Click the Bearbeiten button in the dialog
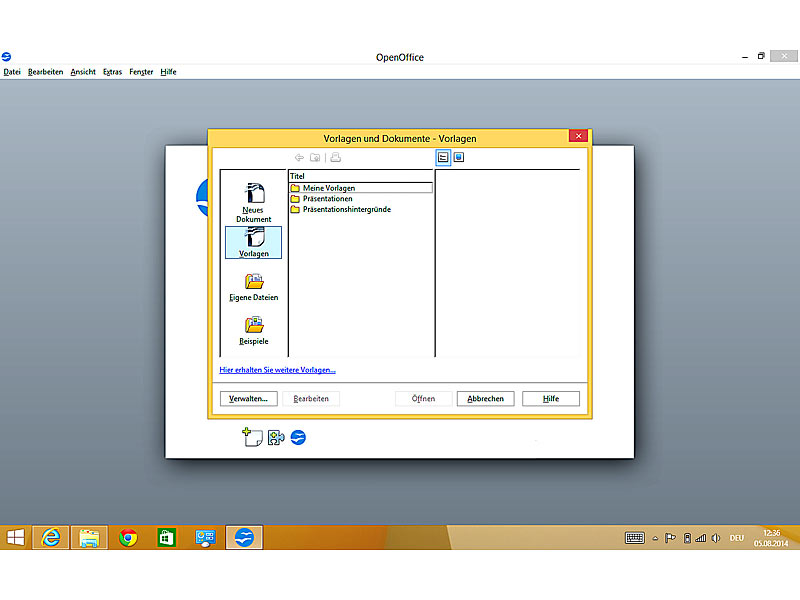 tap(311, 398)
